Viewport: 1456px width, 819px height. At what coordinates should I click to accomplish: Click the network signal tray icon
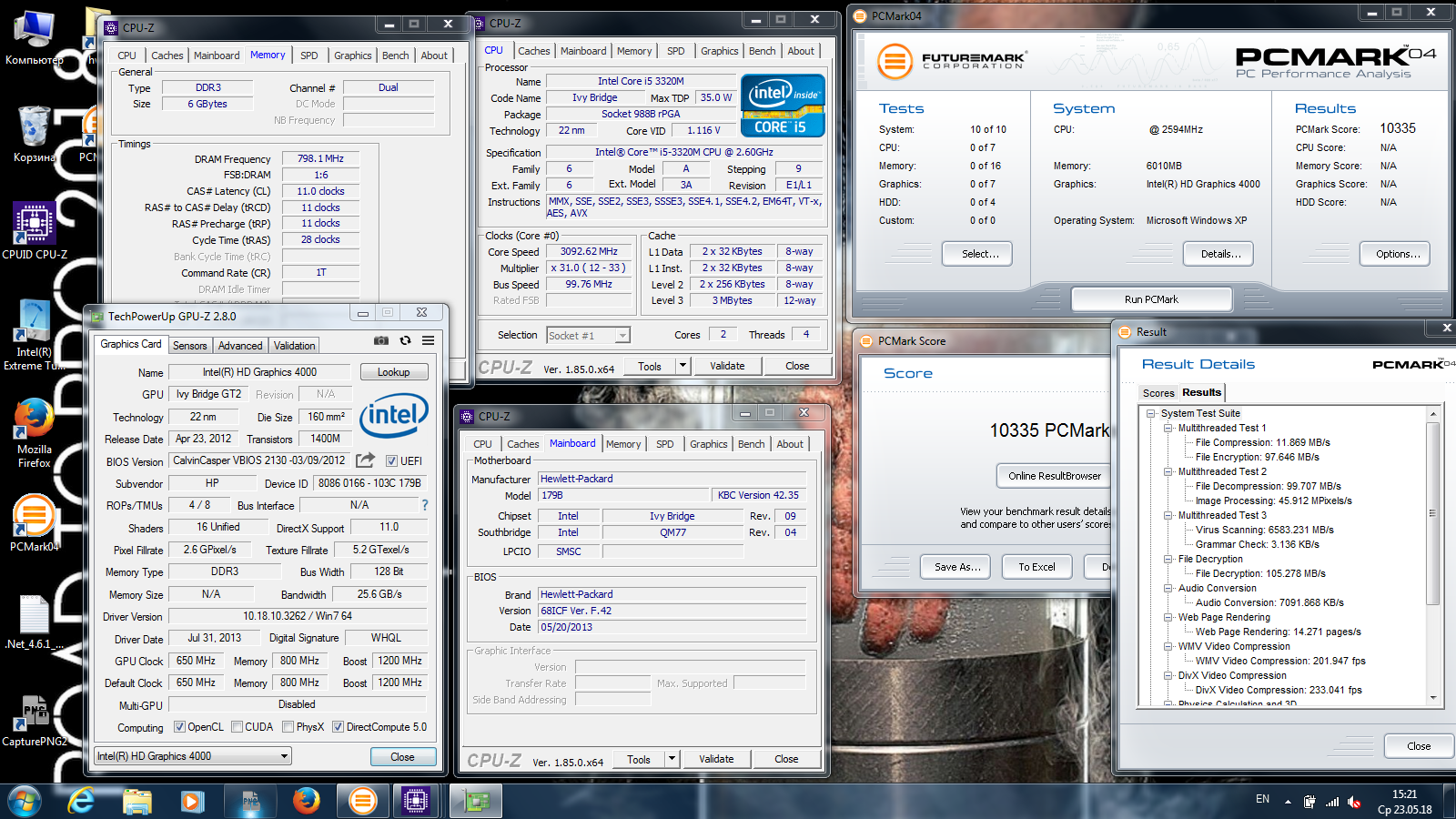point(1331,802)
